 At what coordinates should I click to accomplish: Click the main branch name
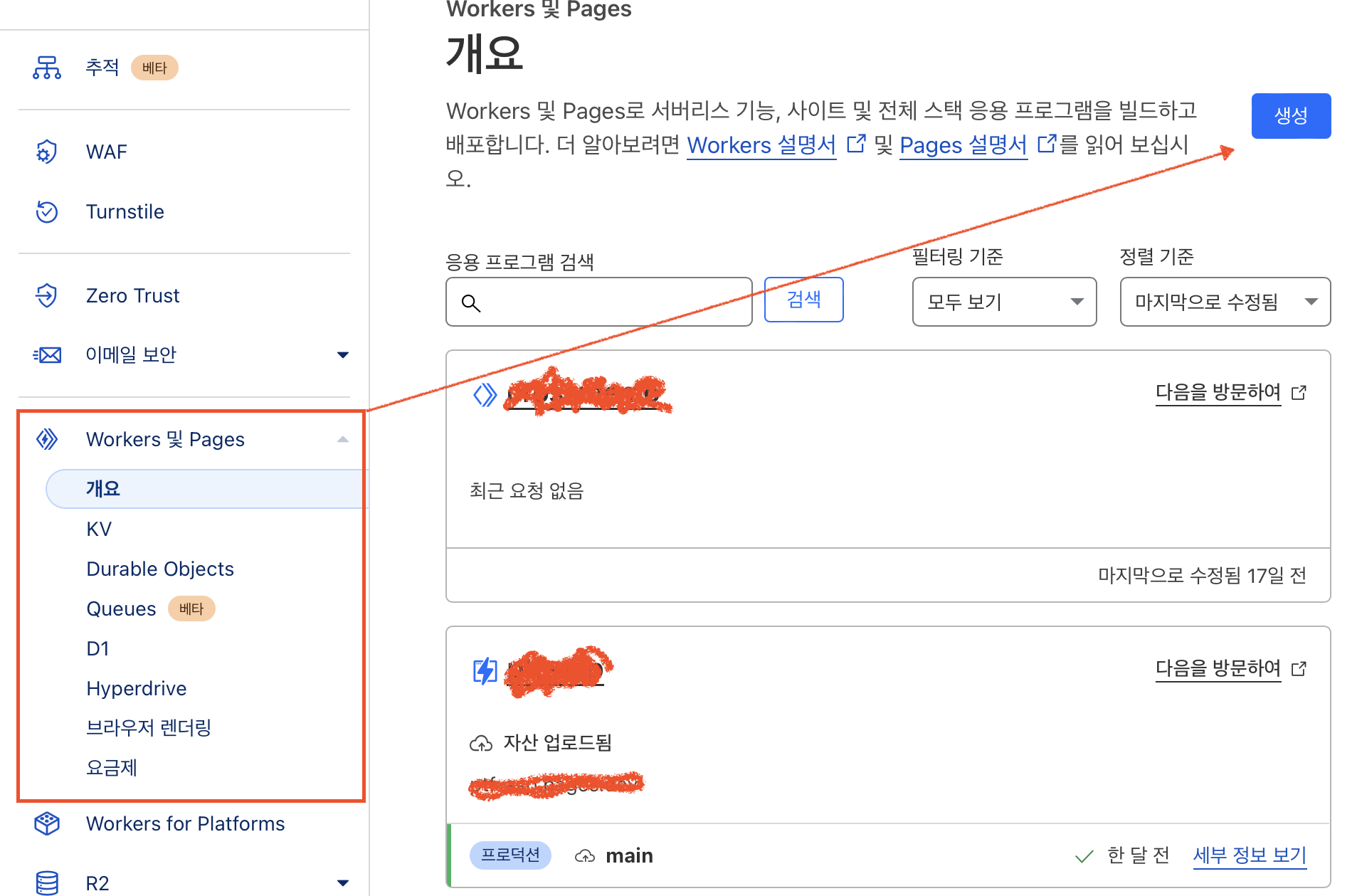coord(629,855)
